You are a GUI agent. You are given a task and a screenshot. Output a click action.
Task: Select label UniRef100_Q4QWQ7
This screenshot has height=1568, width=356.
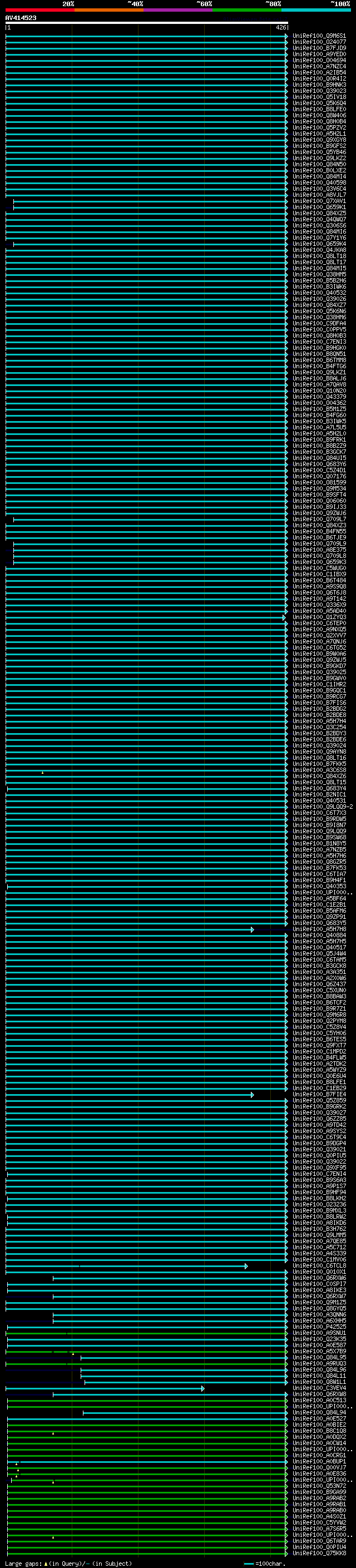coord(319,220)
